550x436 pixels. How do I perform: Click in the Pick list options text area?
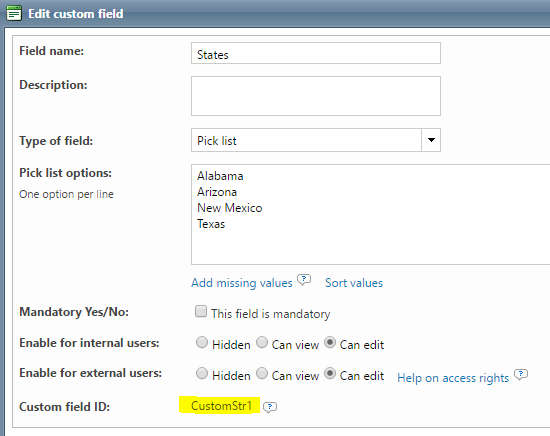point(370,214)
